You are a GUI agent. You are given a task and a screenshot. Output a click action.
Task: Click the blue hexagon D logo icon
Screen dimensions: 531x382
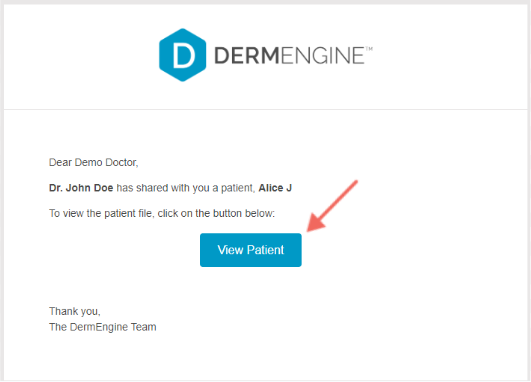(183, 55)
